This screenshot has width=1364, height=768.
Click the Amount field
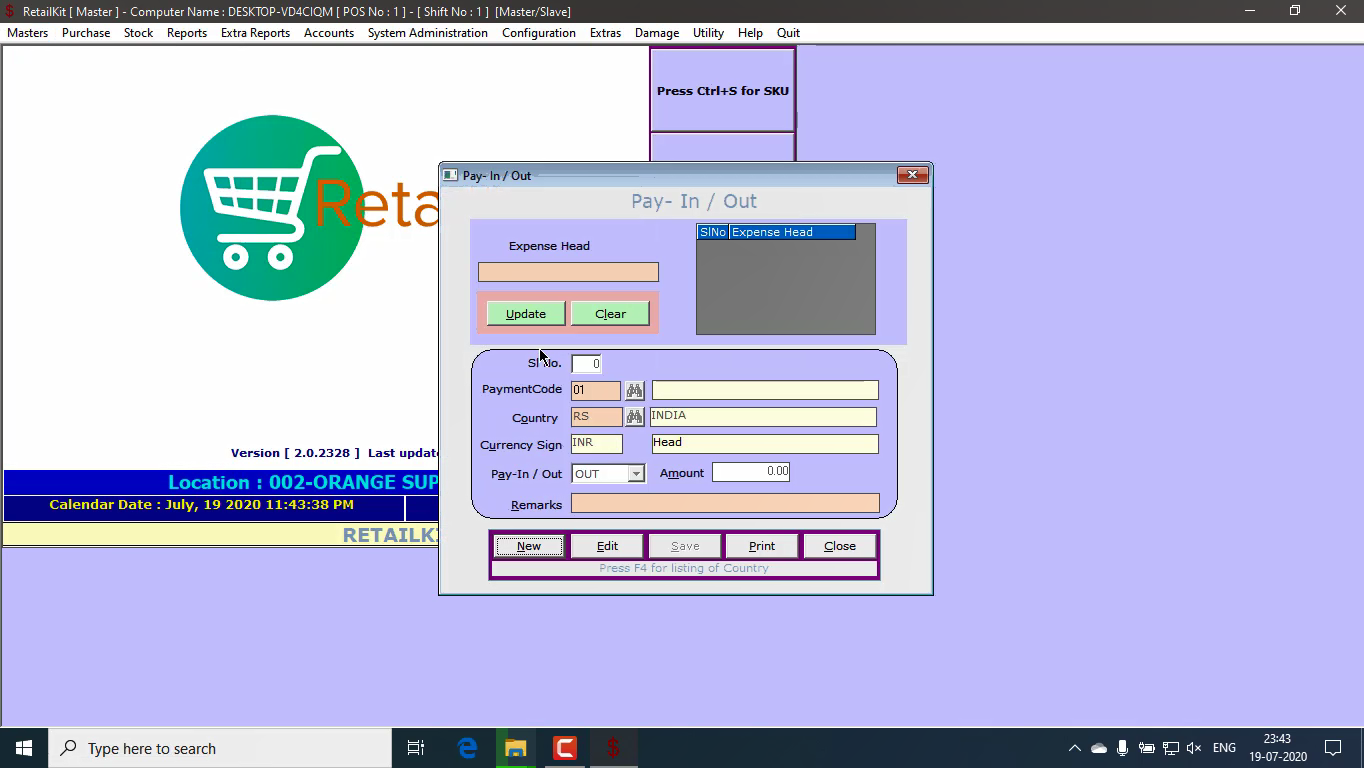click(x=751, y=472)
